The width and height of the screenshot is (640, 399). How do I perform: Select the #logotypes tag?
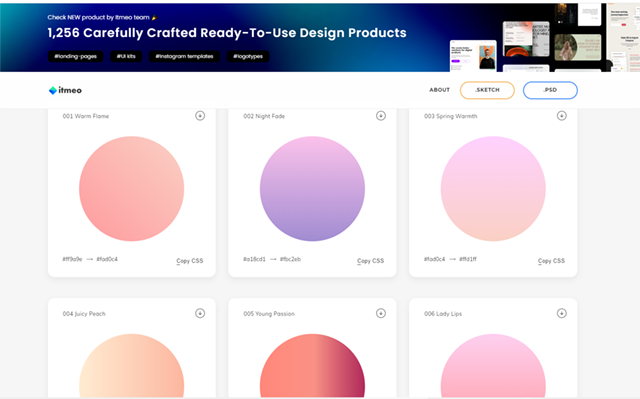point(248,56)
